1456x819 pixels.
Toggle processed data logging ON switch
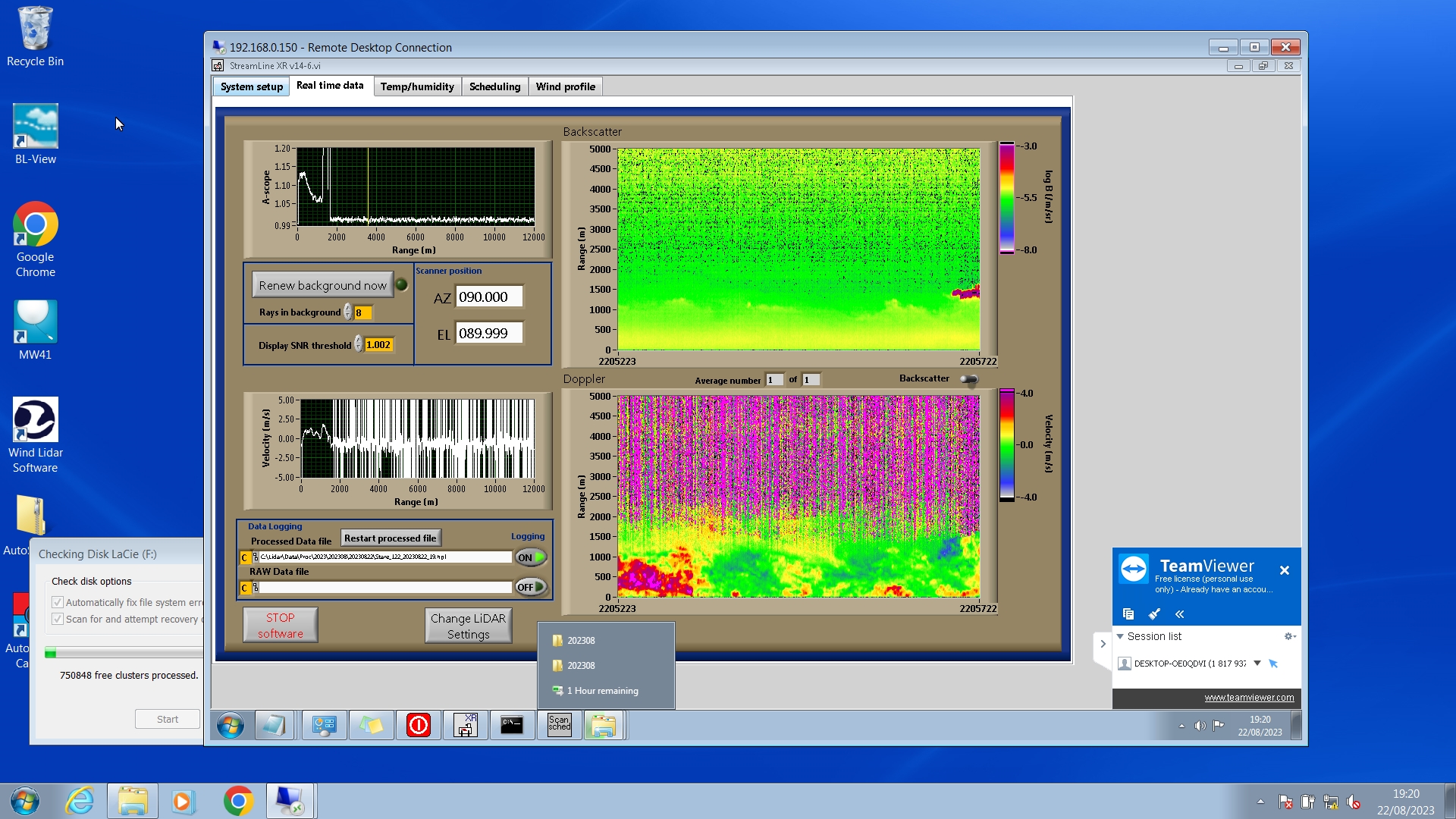pyautogui.click(x=531, y=557)
